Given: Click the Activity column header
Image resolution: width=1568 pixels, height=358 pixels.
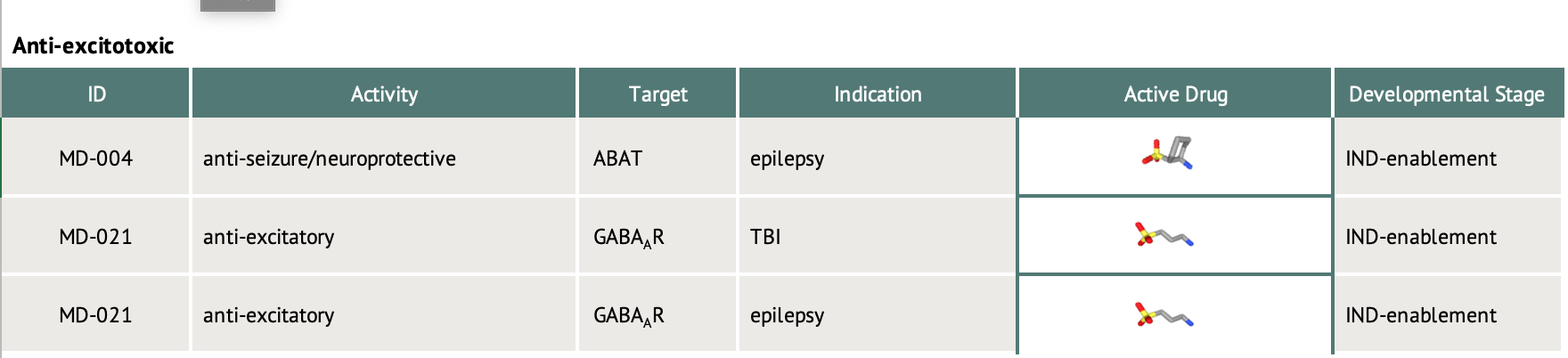Looking at the screenshot, I should pos(384,94).
